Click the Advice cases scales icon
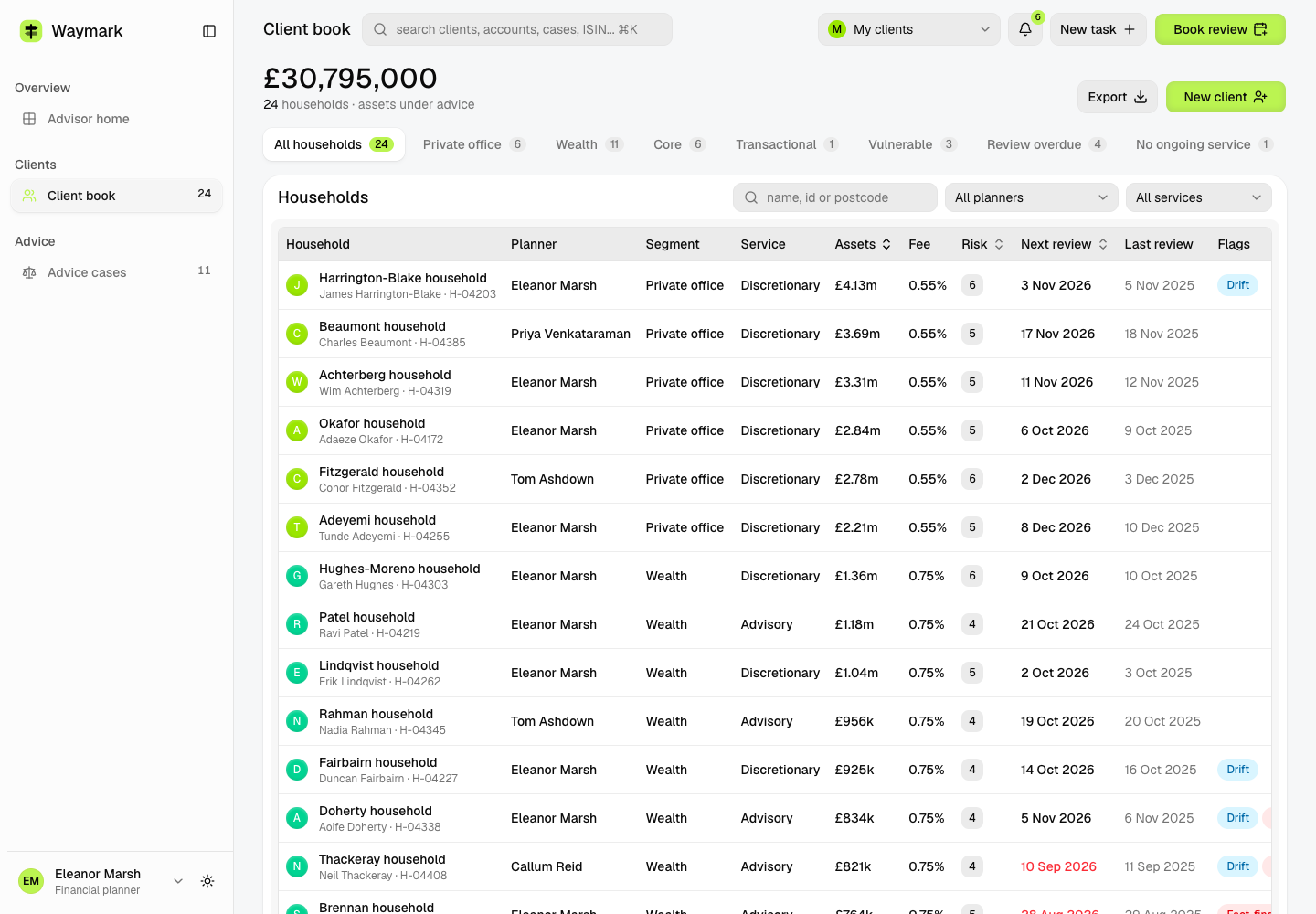 tap(29, 272)
